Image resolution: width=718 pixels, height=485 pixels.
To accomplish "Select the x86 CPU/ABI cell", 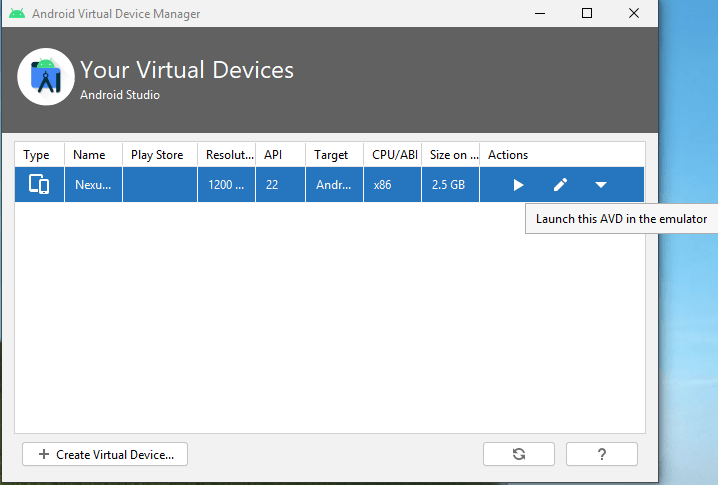I will 392,185.
